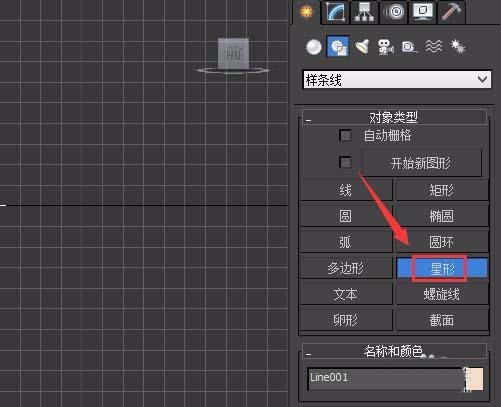The width and height of the screenshot is (501, 407).
Task: Select the 星形 star shape button
Action: 442,268
